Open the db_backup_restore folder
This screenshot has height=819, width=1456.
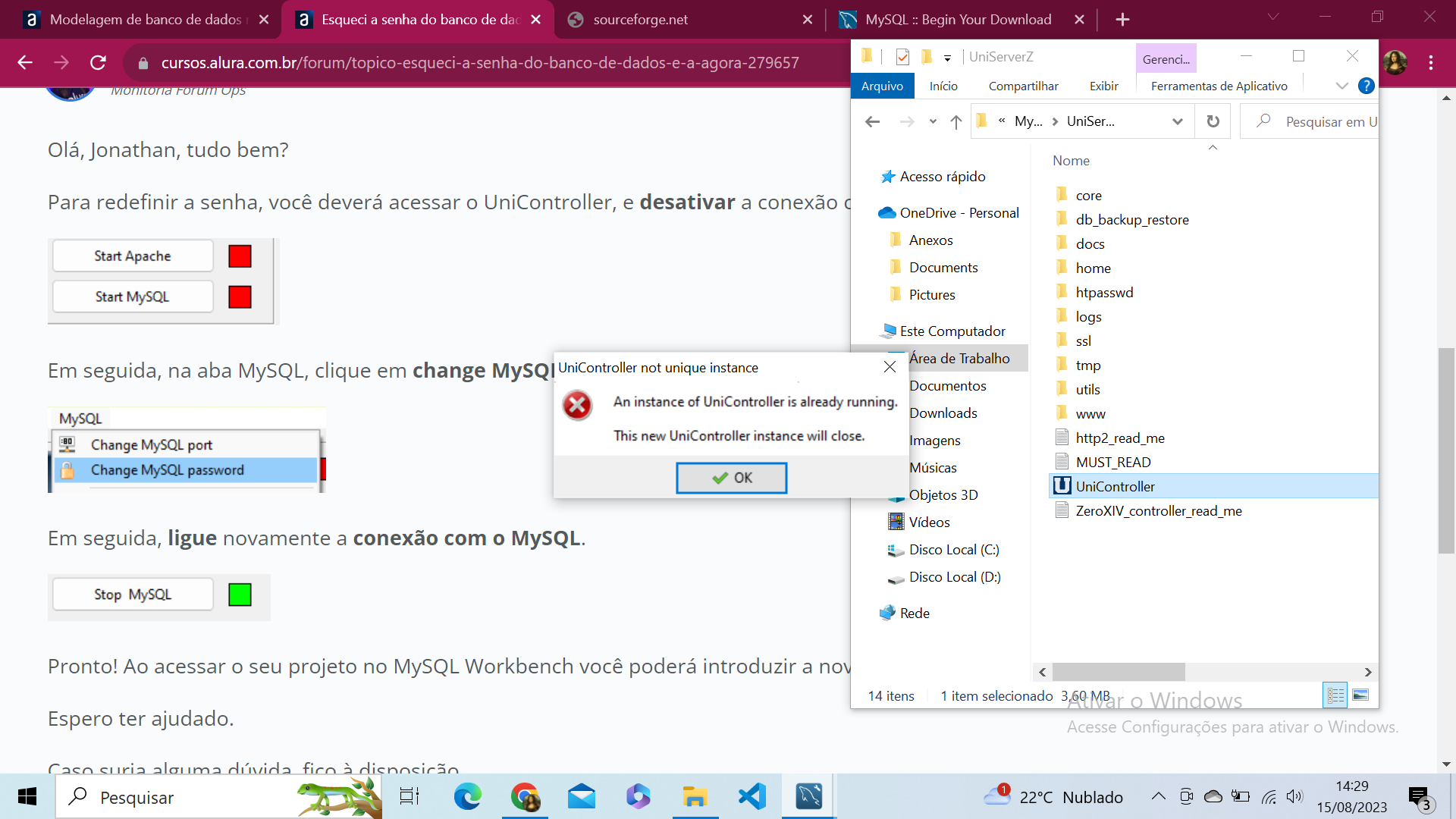[1131, 219]
